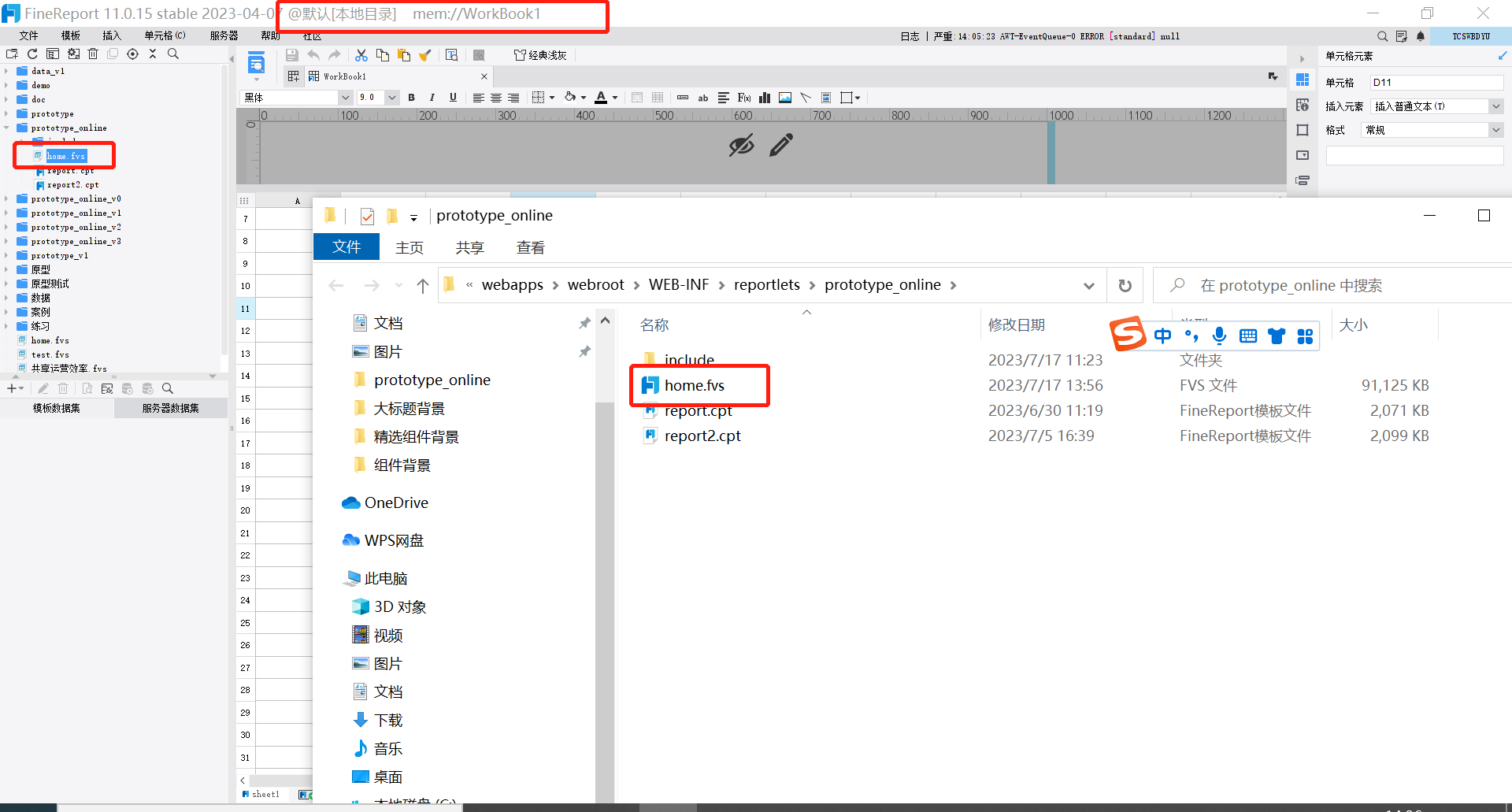Pick the font color swatch
This screenshot has height=812, width=1512.
click(x=601, y=98)
